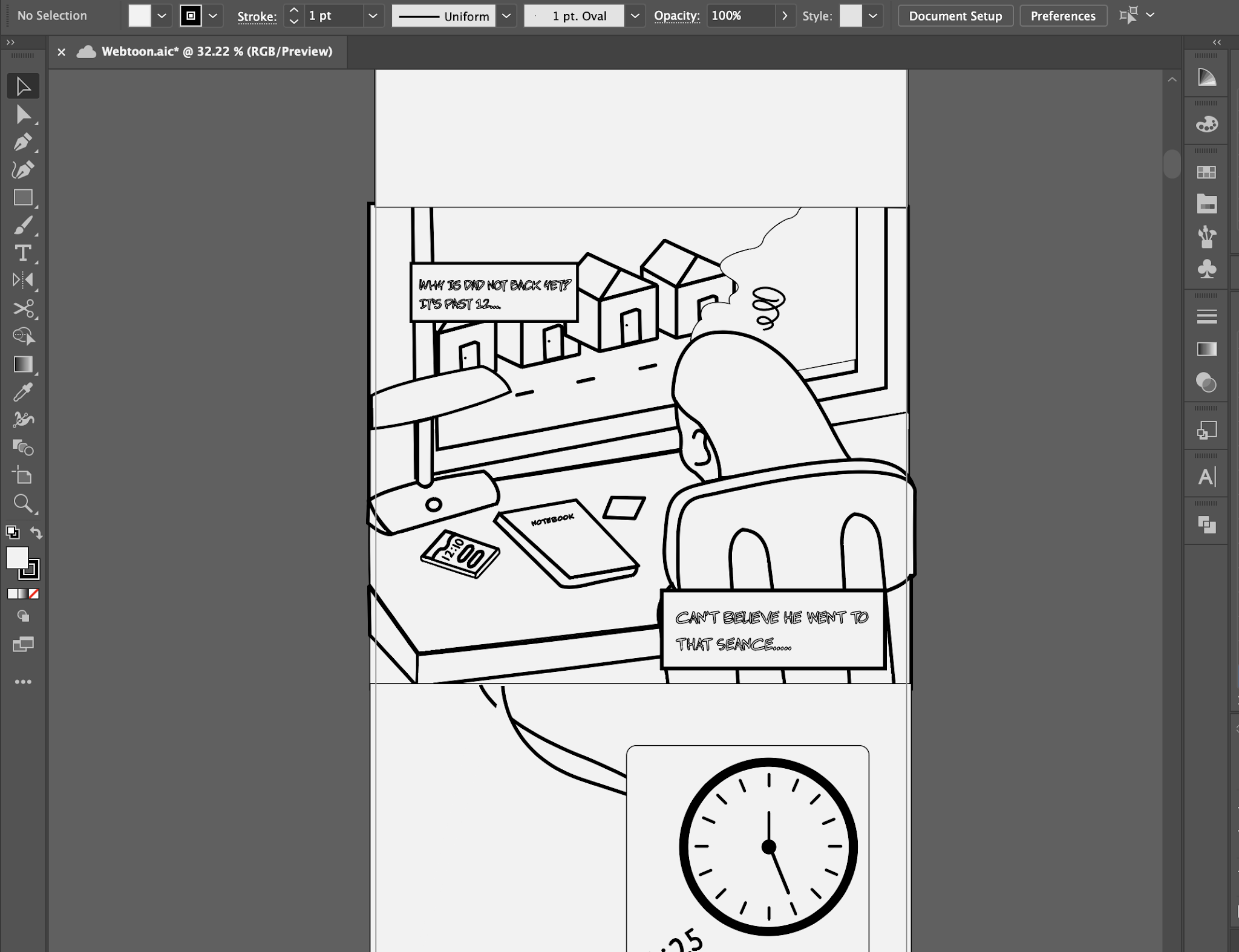Click Opacity panel link label
This screenshot has width=1239, height=952.
pos(676,16)
